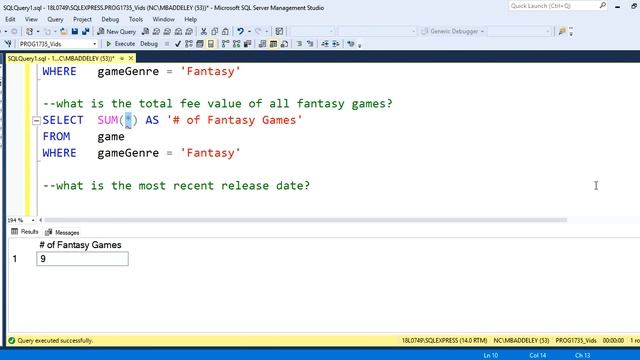Close the SQLQuery1.sql tab
This screenshot has width=640, height=360.
tap(131, 59)
